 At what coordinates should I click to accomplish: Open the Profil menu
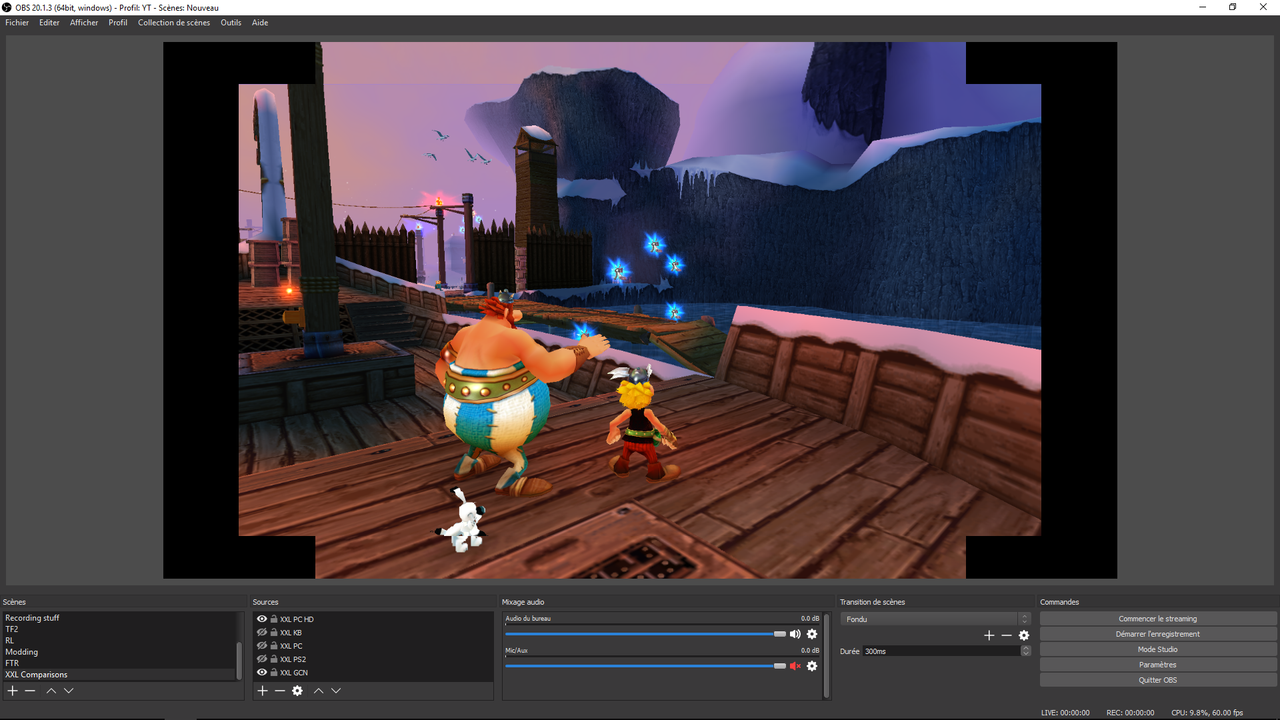tap(118, 23)
